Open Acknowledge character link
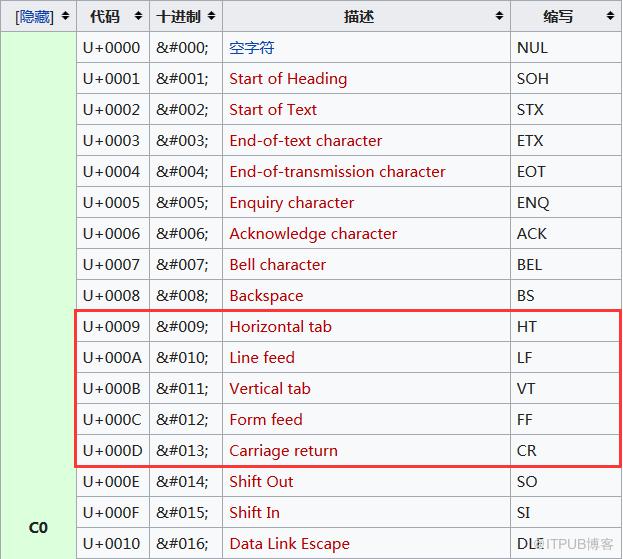This screenshot has height=559, width=623. click(x=313, y=234)
